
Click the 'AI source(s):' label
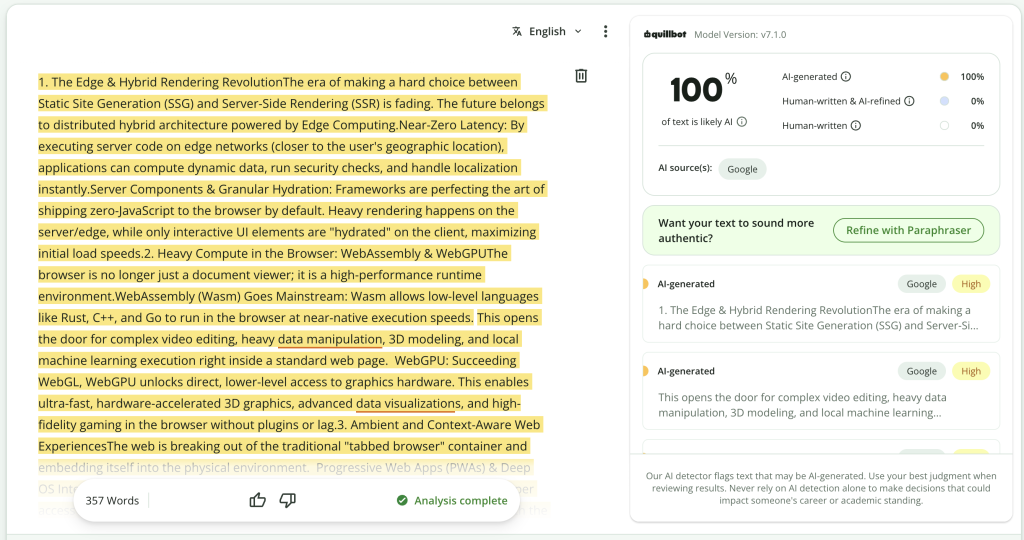coord(685,168)
